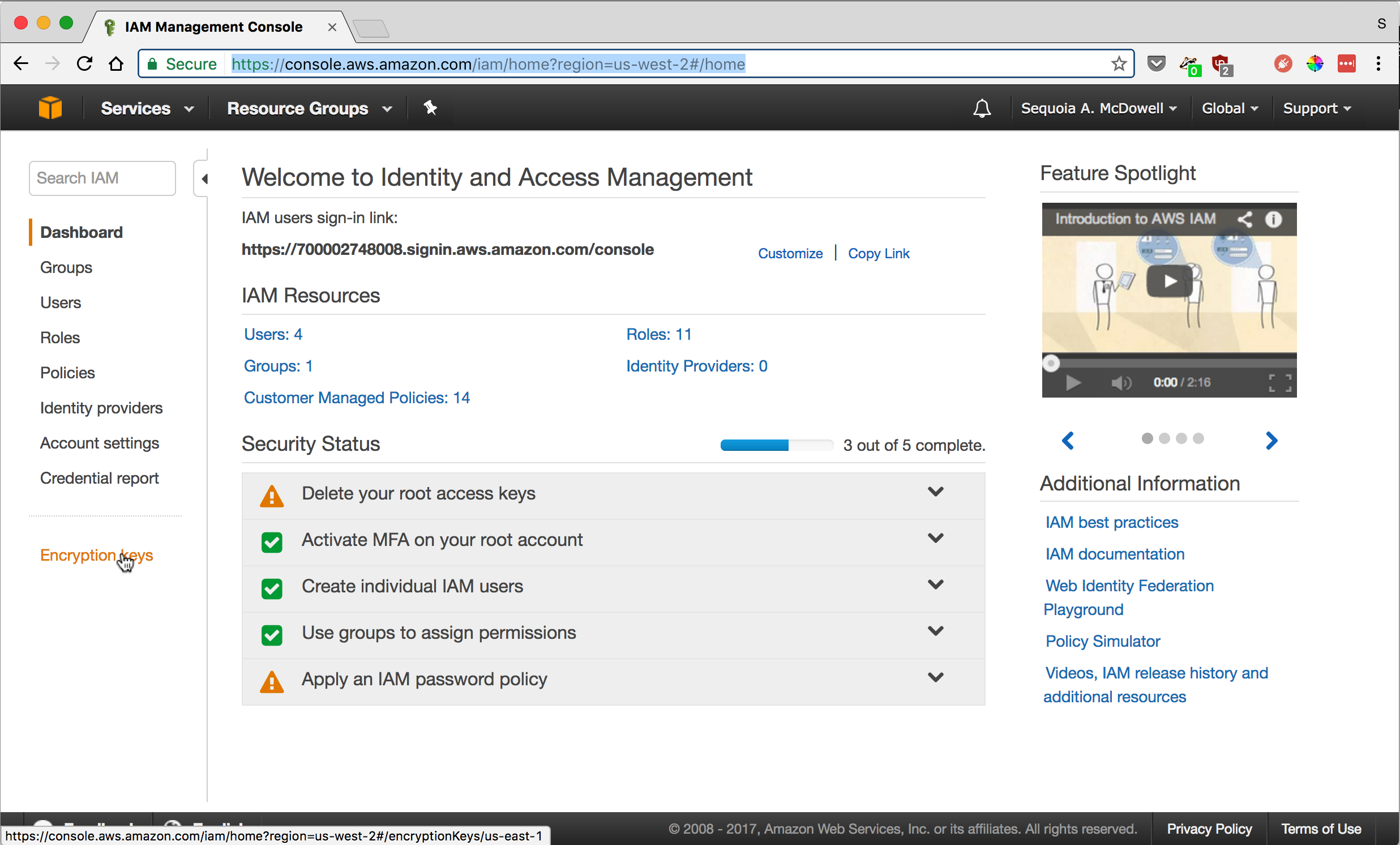Open the Chrome three-dot menu
The width and height of the screenshot is (1400, 845).
tap(1378, 63)
